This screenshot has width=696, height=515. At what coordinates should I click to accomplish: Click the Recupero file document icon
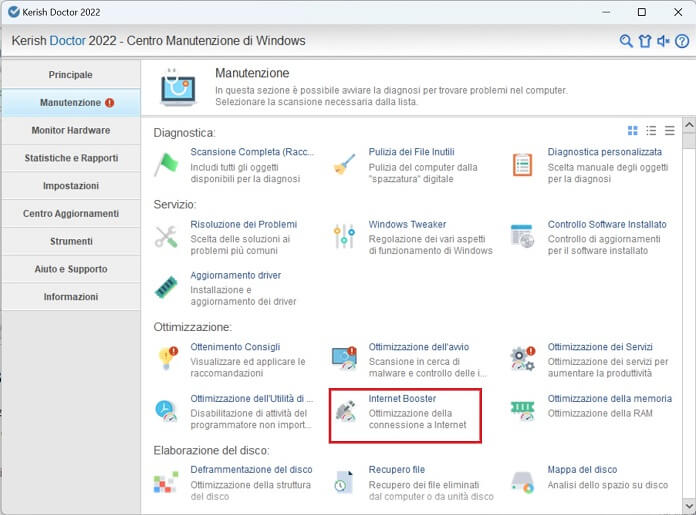[x=344, y=482]
